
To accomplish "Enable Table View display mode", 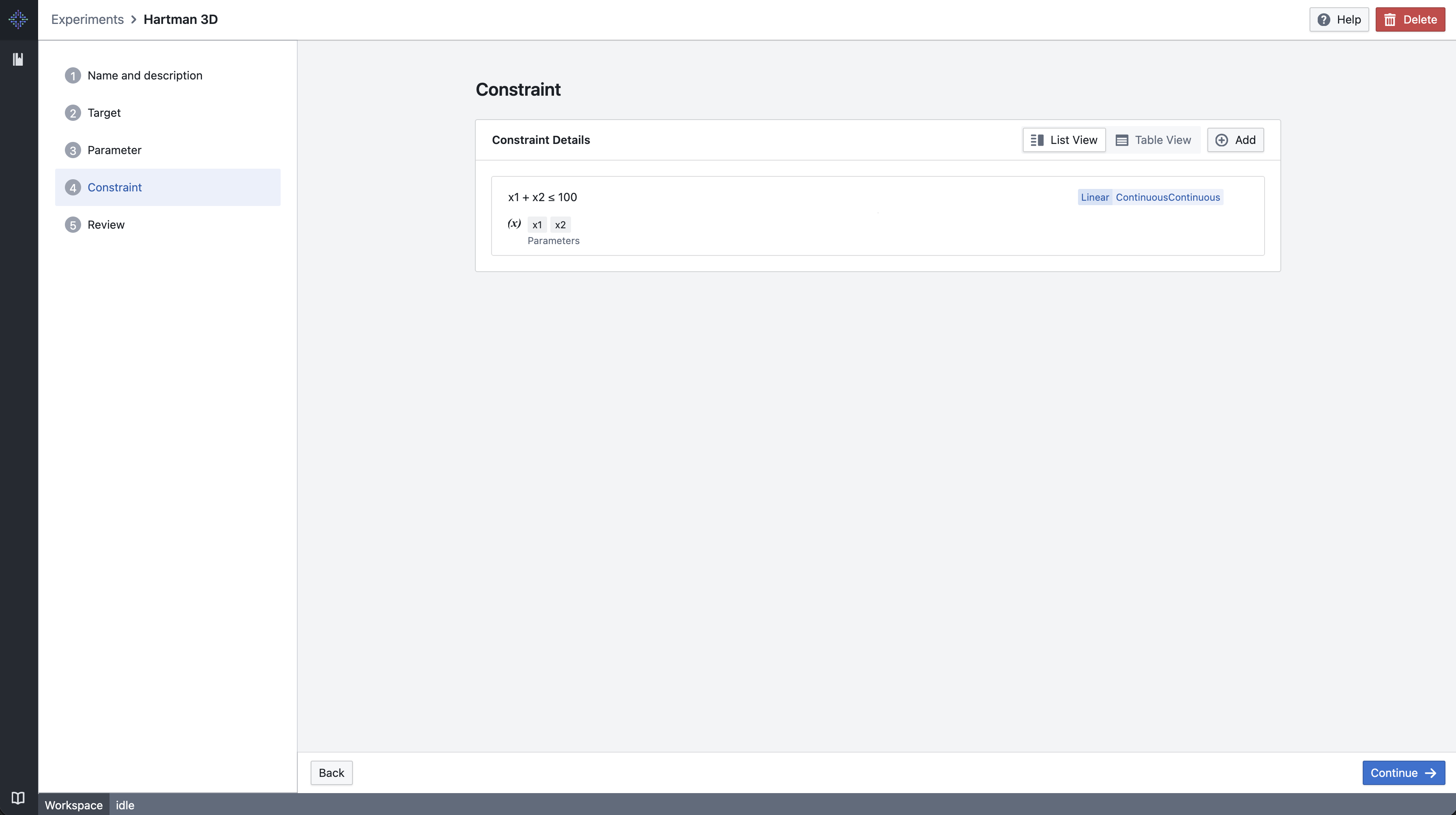I will tap(1153, 139).
